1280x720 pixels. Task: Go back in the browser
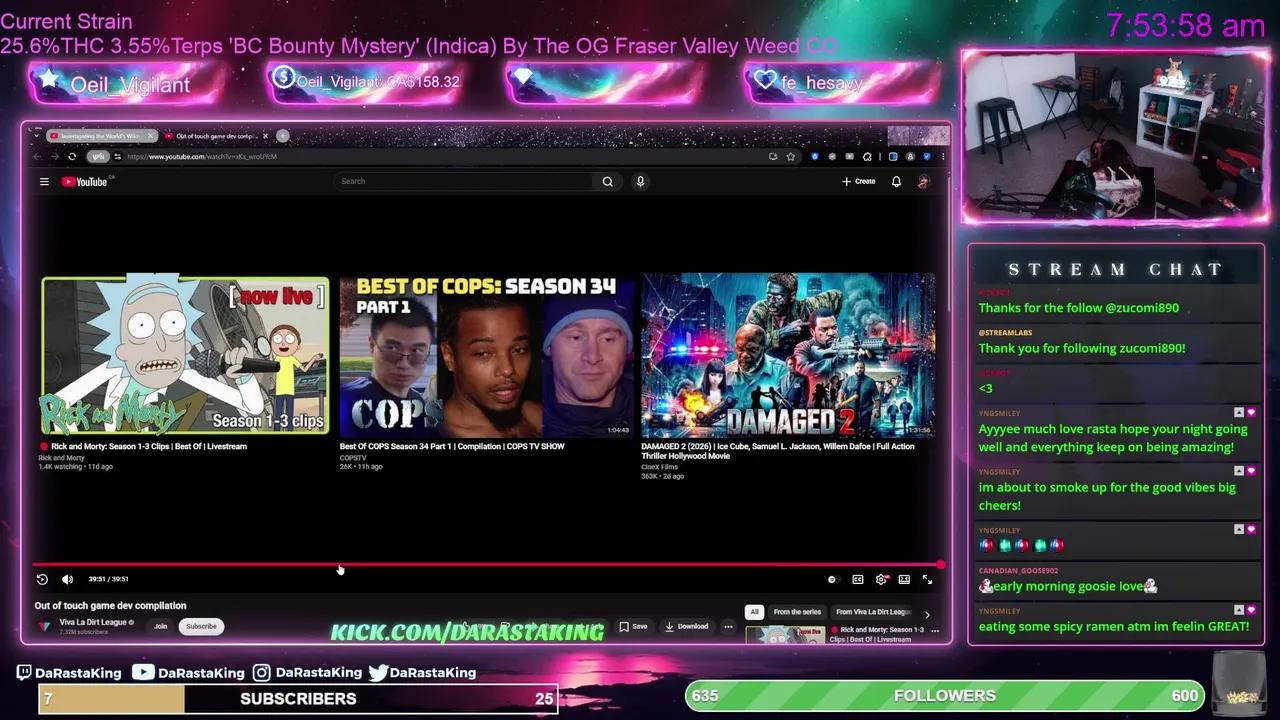[38, 156]
